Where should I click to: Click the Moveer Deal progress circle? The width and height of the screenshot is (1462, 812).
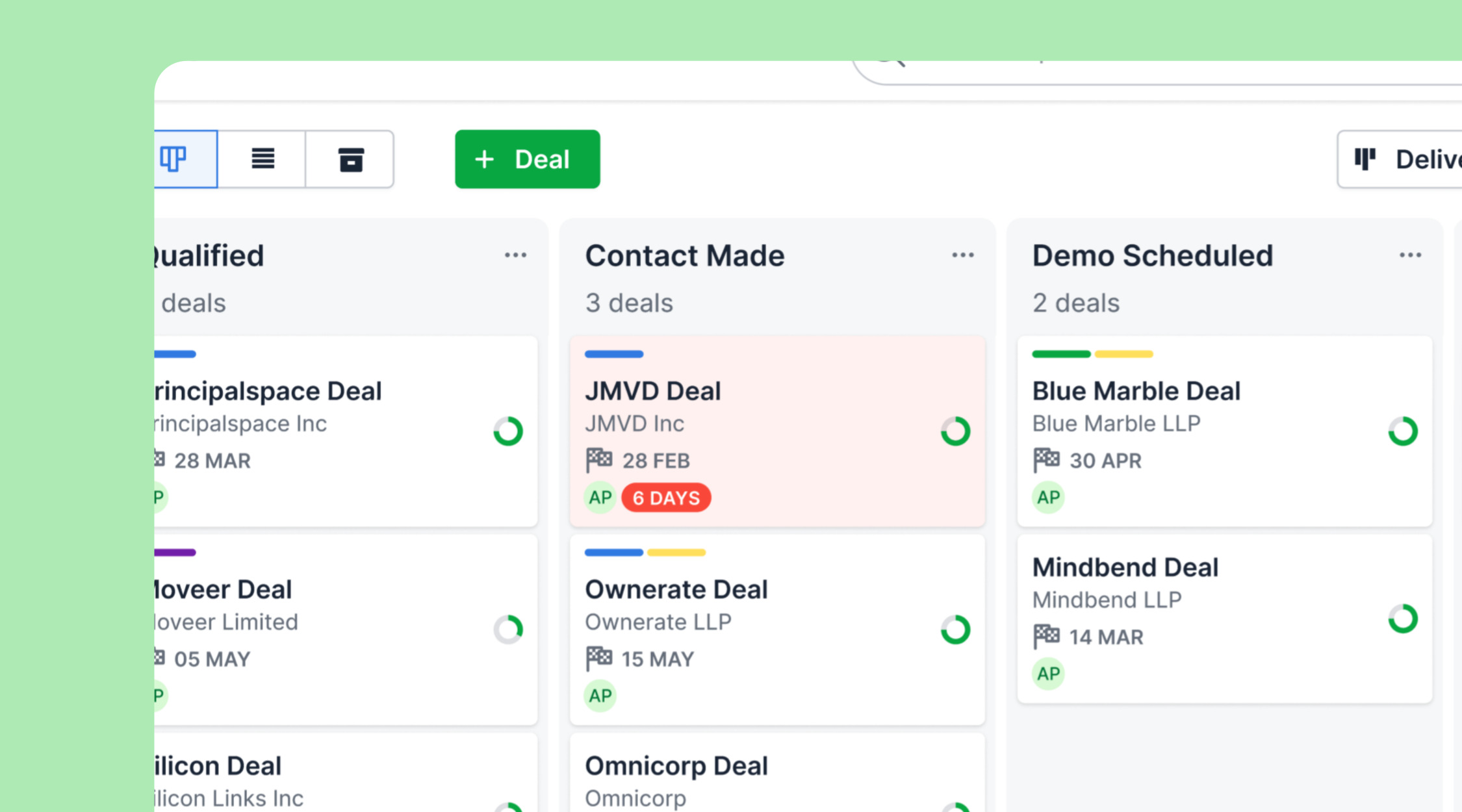(508, 629)
